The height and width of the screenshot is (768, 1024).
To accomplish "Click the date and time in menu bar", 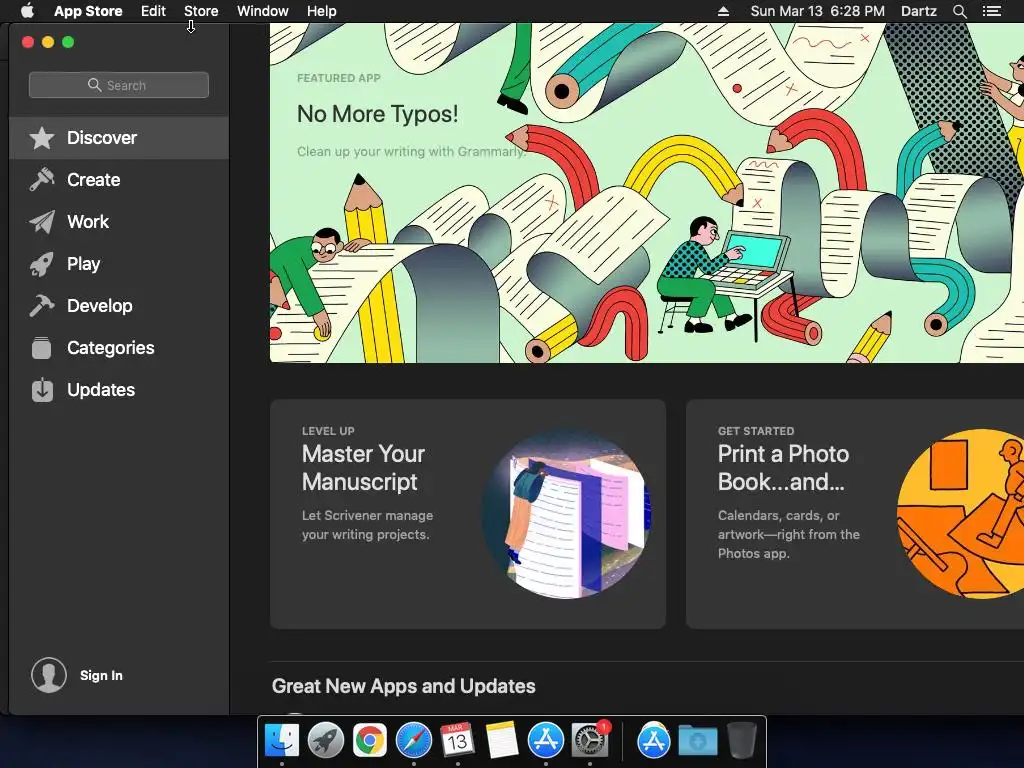I will click(818, 11).
